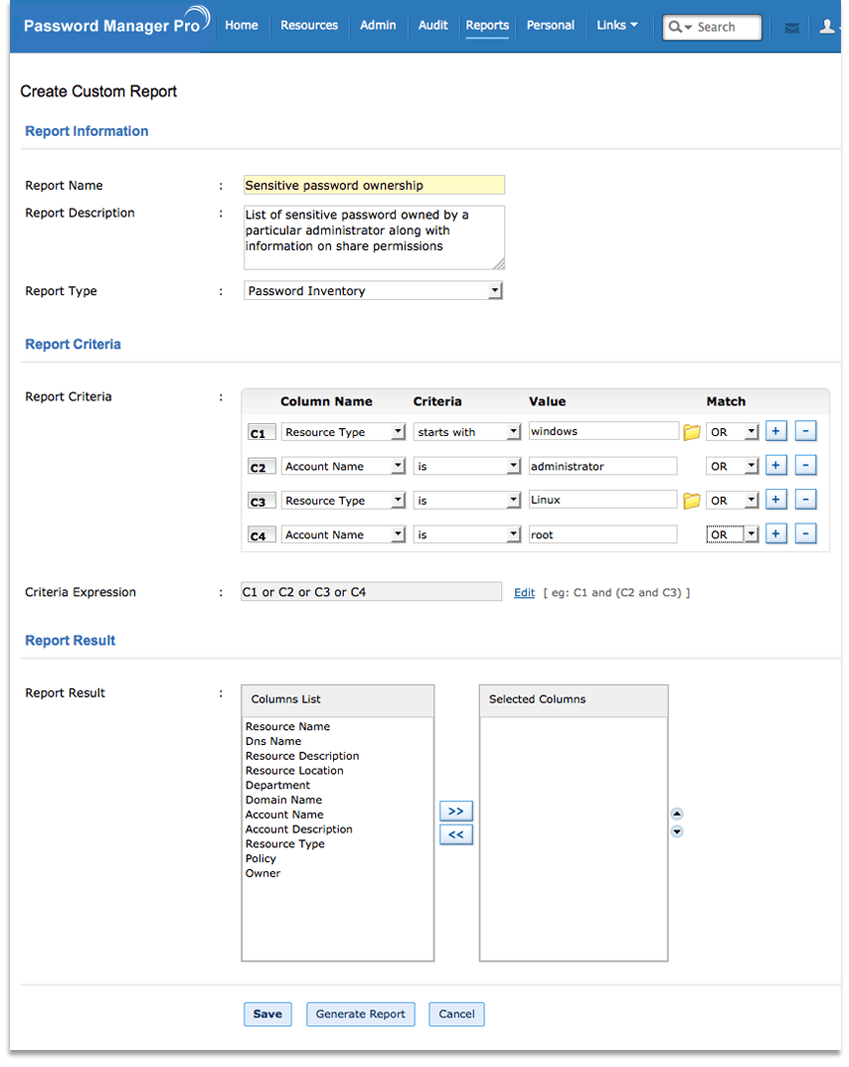Open C3 row Match OR dropdown
The image size is (849, 1067).
733,500
